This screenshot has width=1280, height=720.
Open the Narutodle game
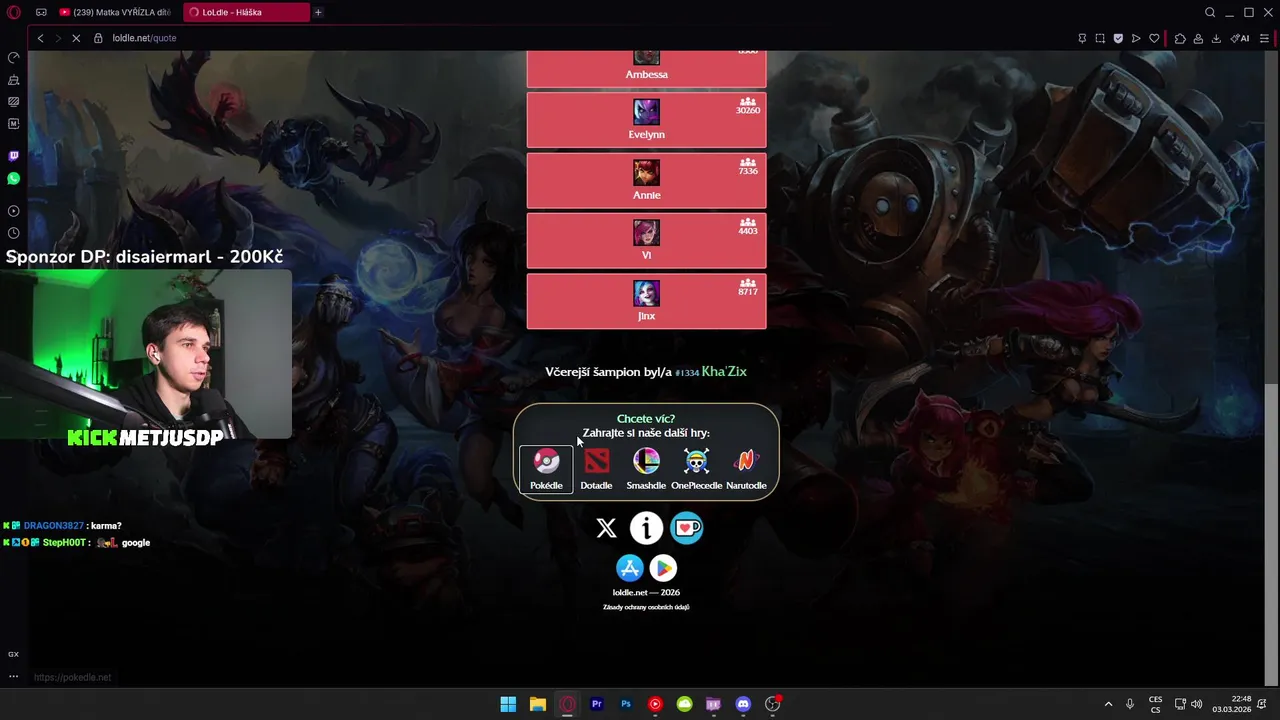click(x=746, y=469)
